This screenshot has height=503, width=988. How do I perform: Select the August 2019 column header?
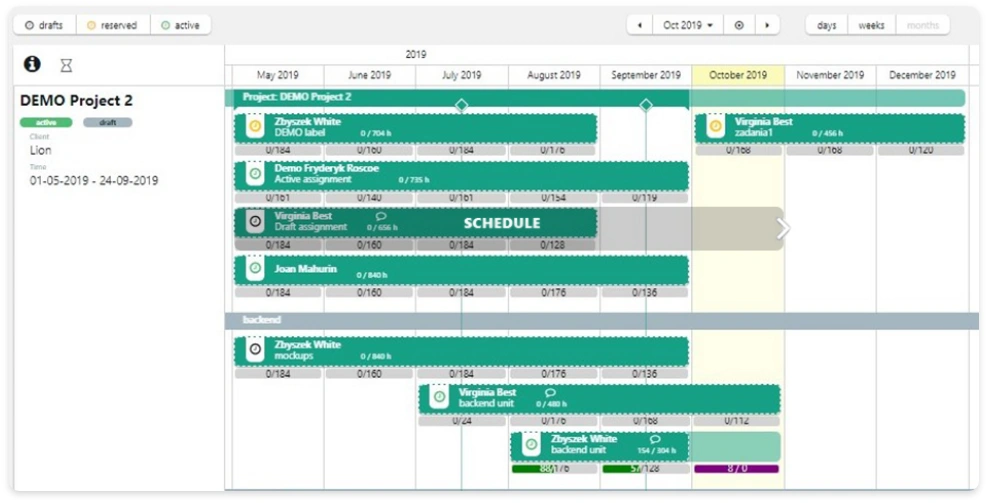click(554, 75)
